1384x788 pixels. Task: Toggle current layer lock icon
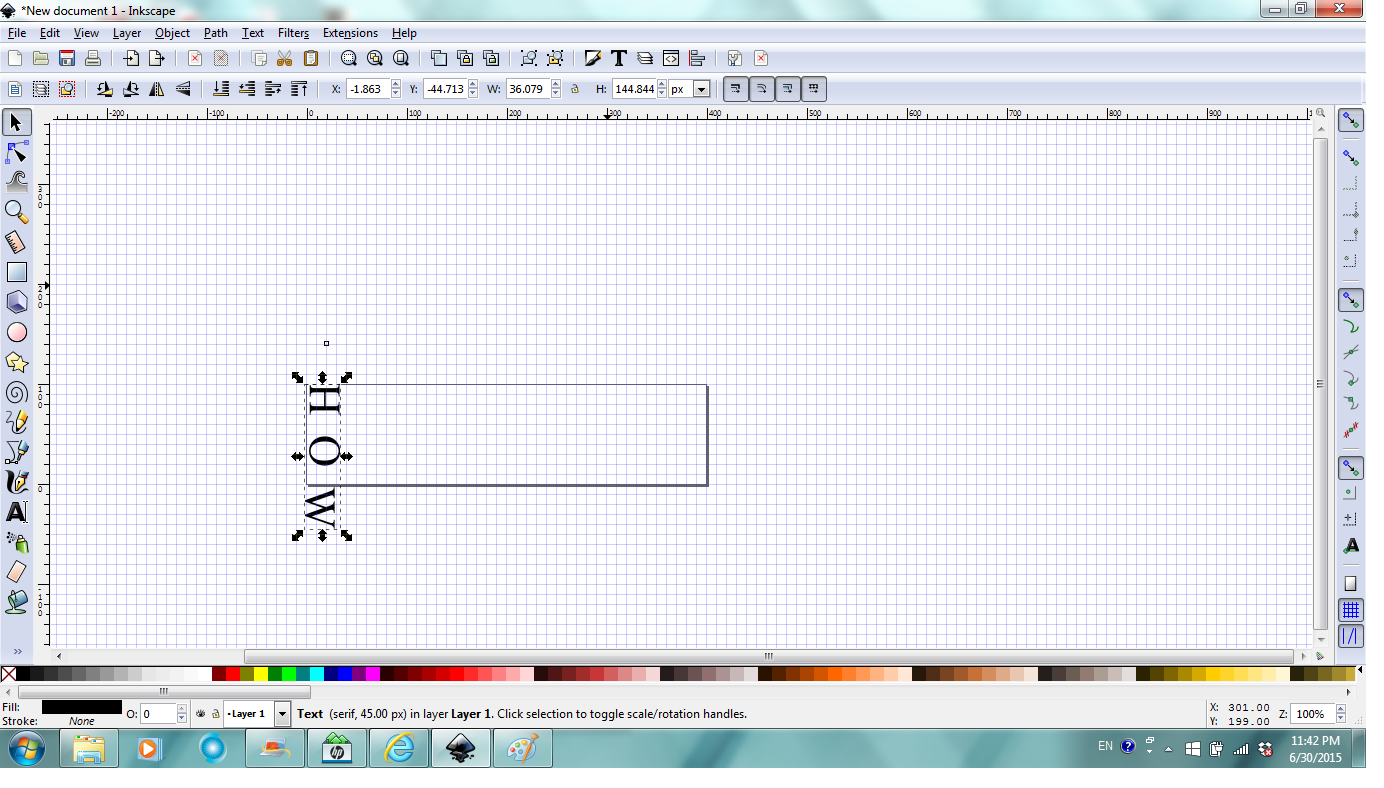(x=214, y=714)
